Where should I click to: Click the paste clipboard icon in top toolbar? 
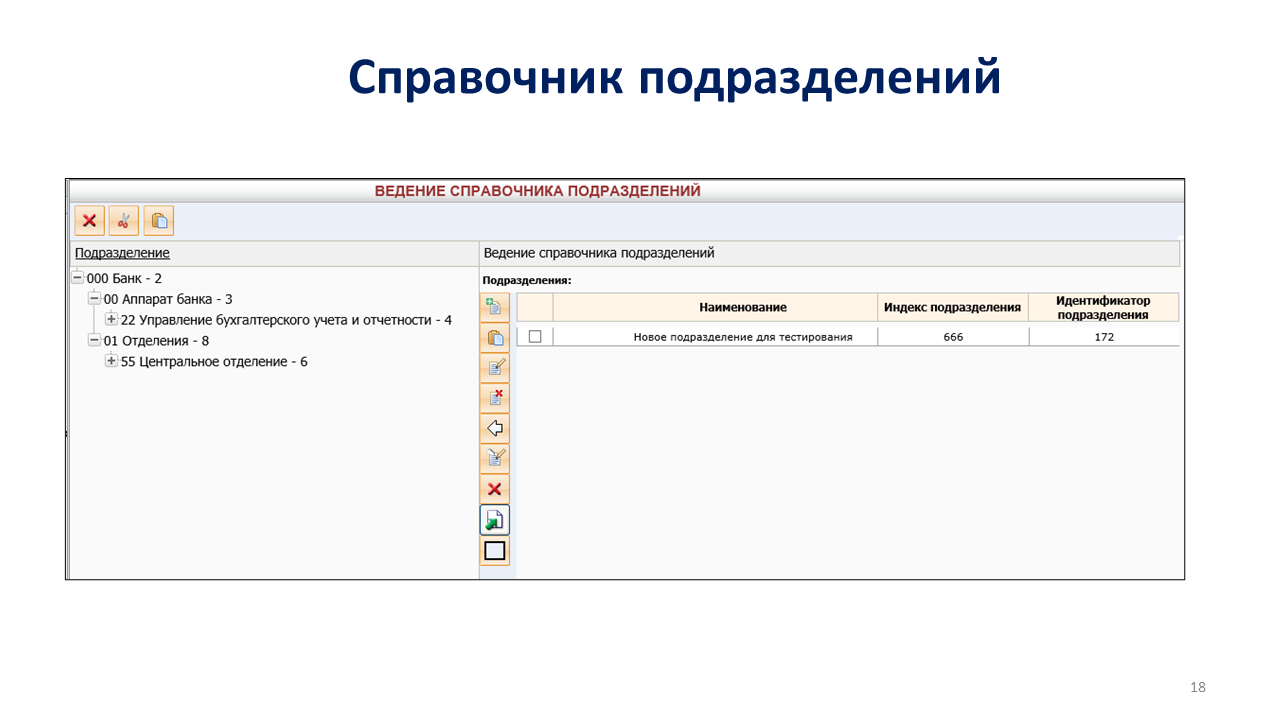(x=158, y=220)
